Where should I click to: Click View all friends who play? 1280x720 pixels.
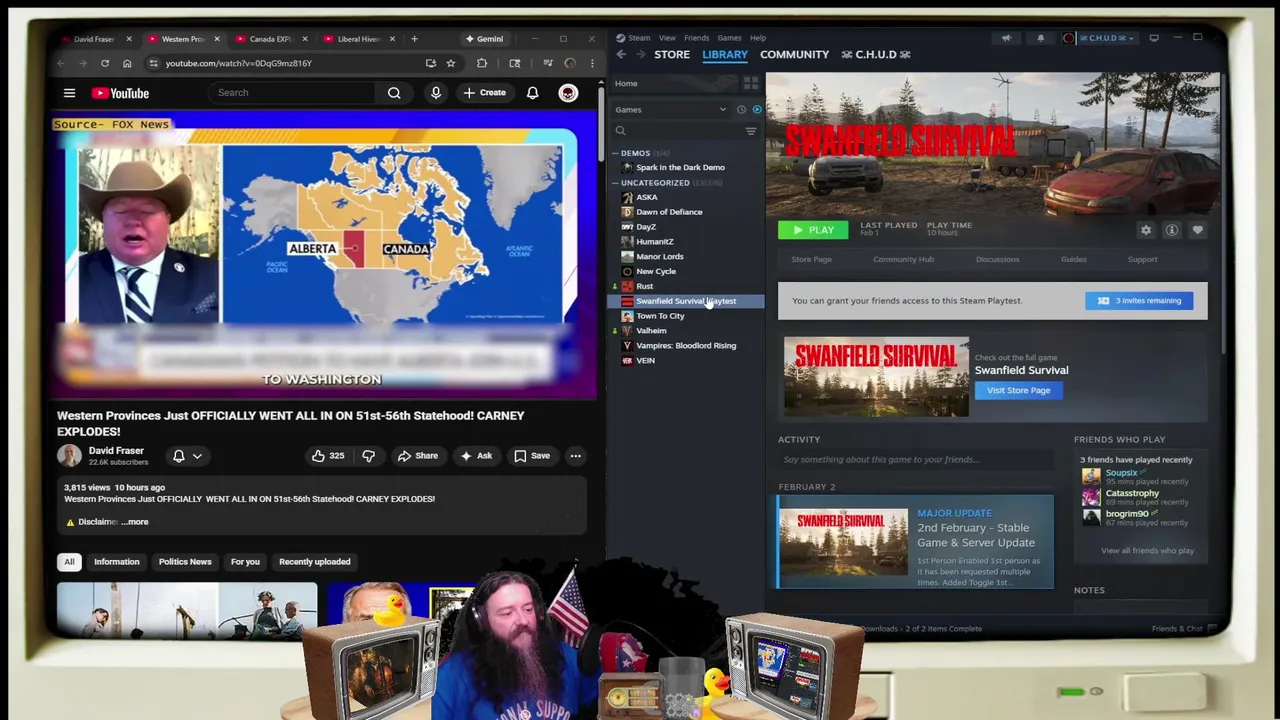click(x=1147, y=550)
